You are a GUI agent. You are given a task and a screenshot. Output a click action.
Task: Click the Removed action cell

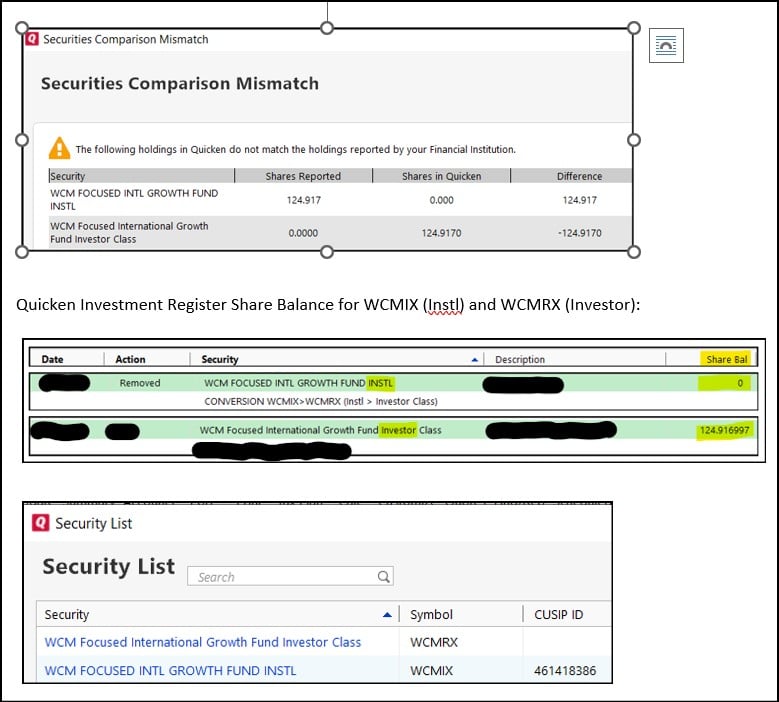tap(140, 383)
